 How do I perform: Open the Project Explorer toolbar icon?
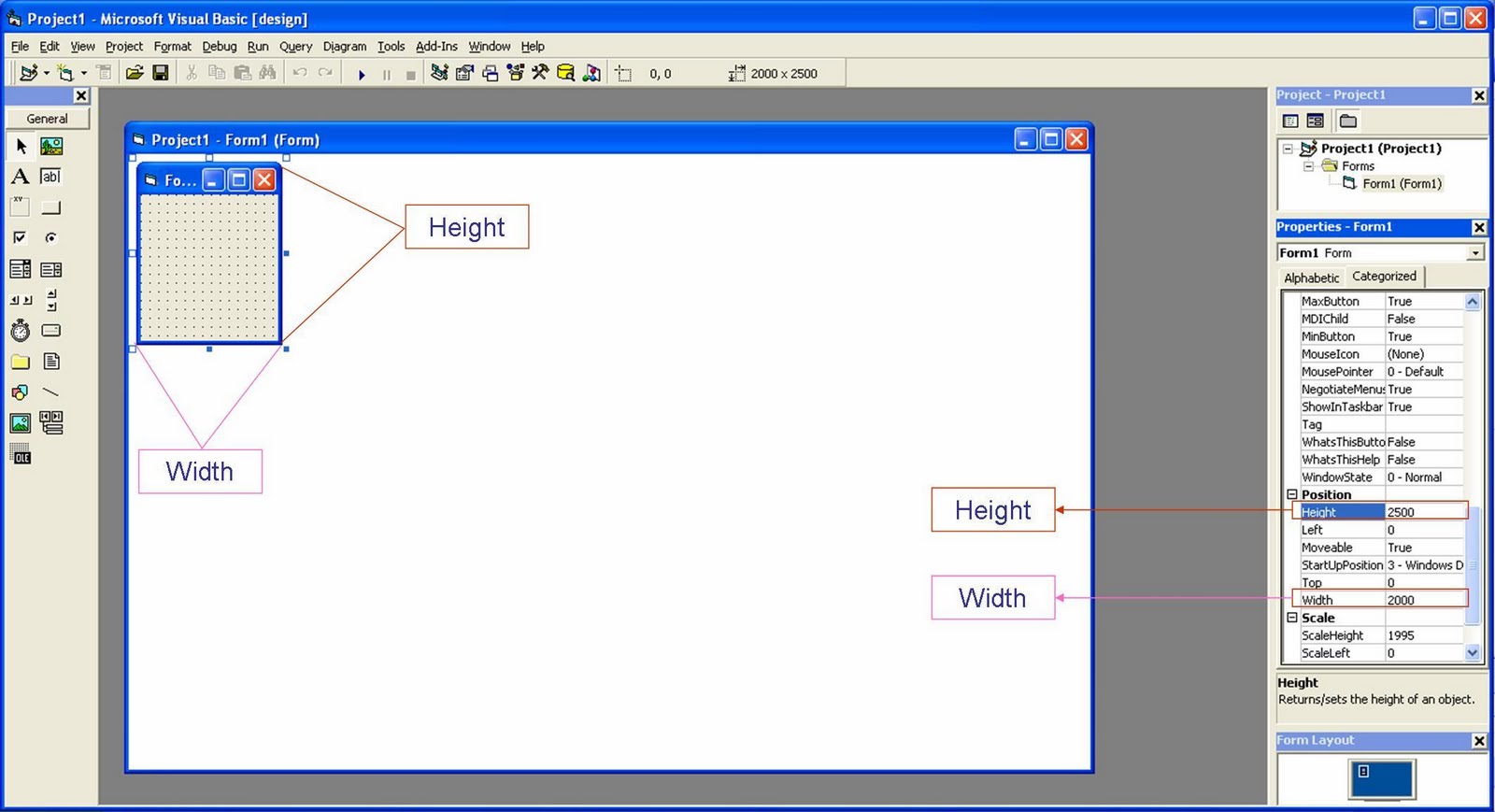[x=438, y=73]
